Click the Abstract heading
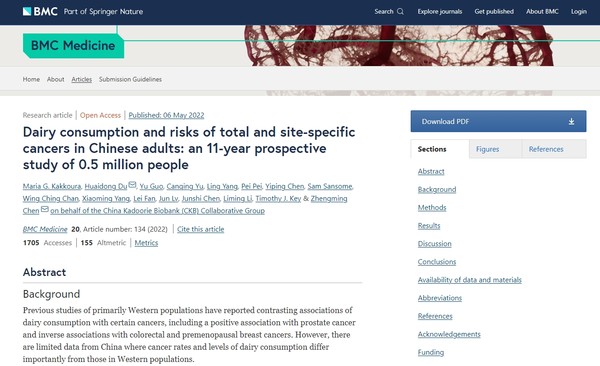Viewport: 600px width, 366px height. (x=44, y=272)
